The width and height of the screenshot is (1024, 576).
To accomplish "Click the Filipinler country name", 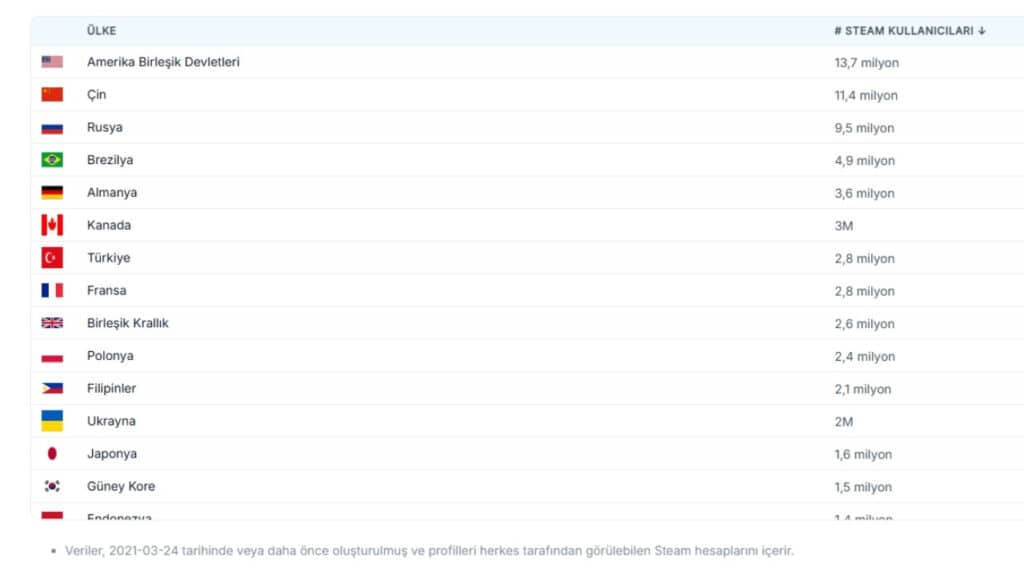I will click(x=111, y=388).
